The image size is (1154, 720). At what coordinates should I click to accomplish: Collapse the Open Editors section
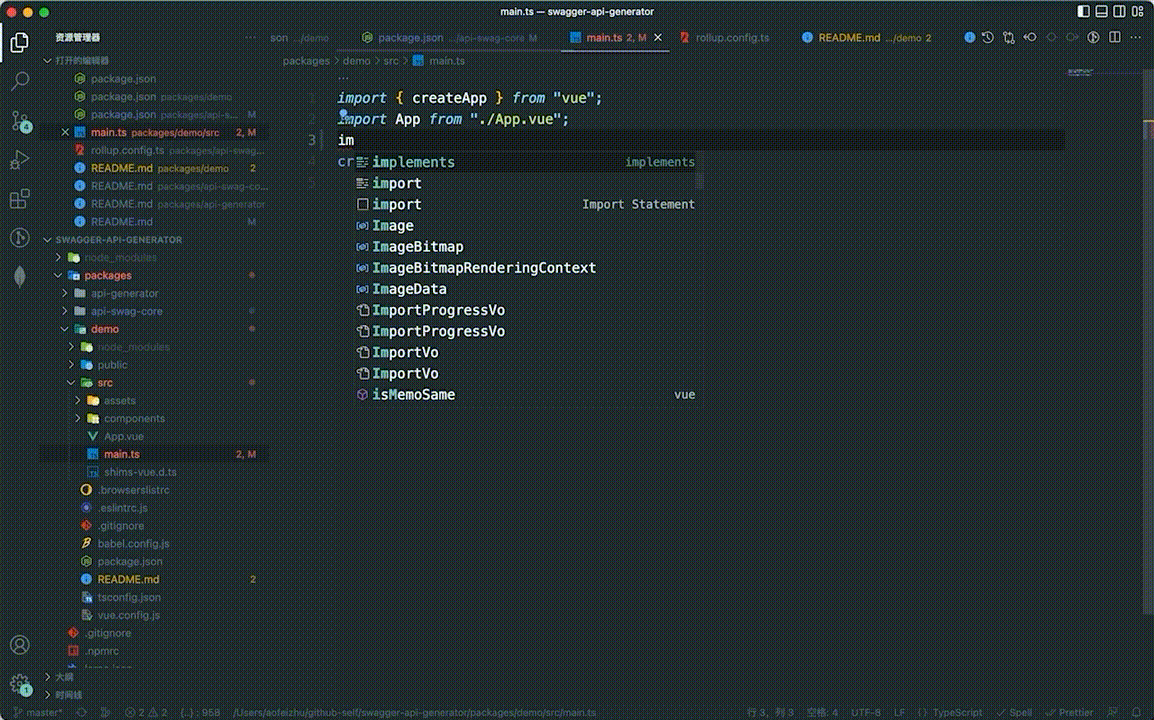48,60
